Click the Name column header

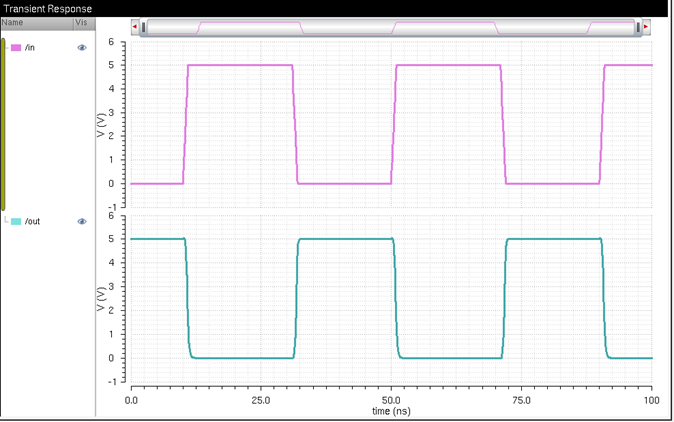37,23
